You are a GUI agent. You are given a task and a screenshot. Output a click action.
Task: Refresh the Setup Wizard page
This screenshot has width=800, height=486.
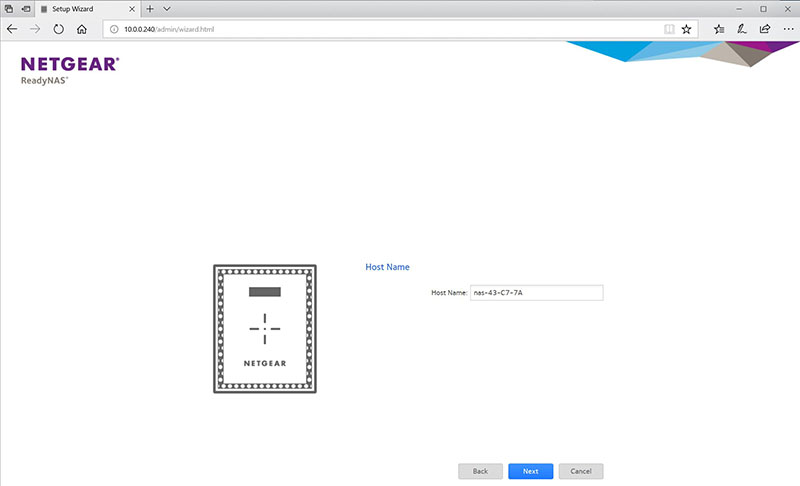[59, 29]
